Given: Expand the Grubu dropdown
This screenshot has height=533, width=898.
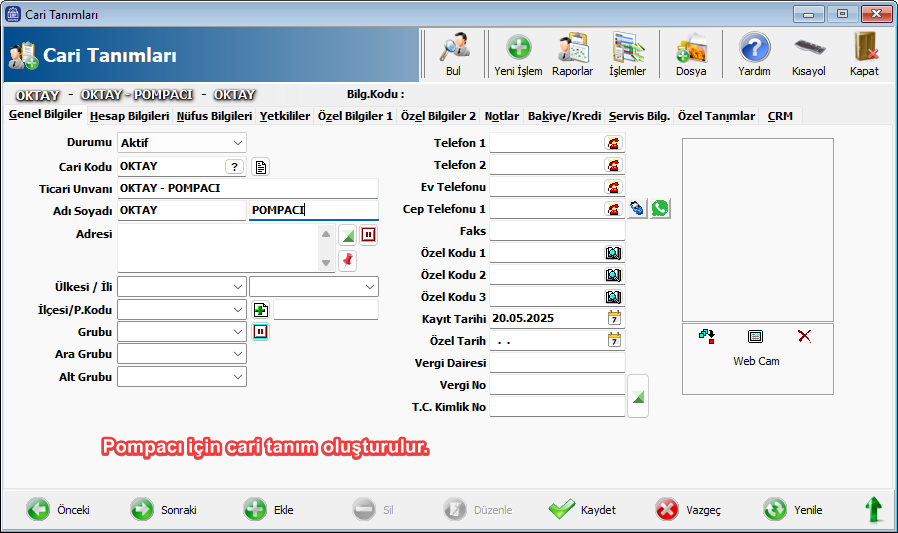Looking at the screenshot, I should click(x=238, y=332).
